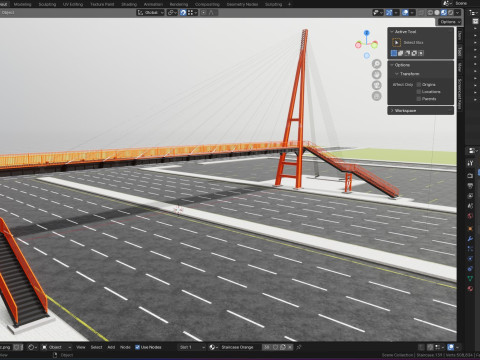Screen dimensions: 480x360
Task: Toggle X-ray mode
Action: [x=421, y=12]
